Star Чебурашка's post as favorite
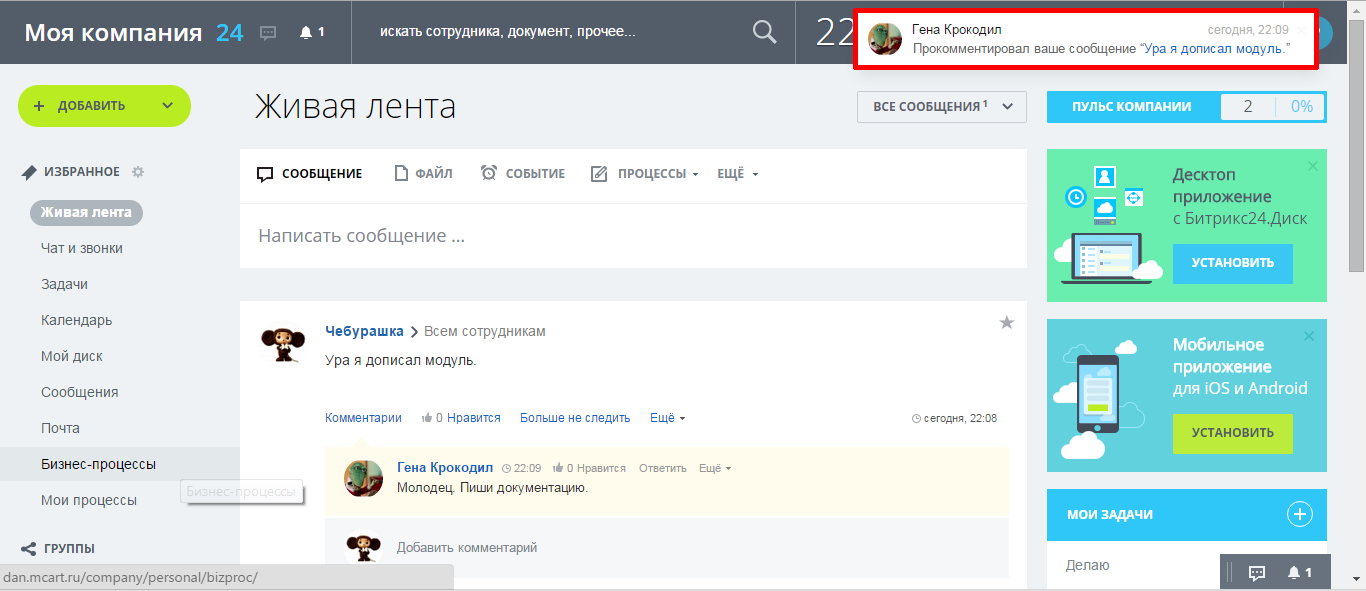Viewport: 1366px width, 591px height. pos(1006,322)
